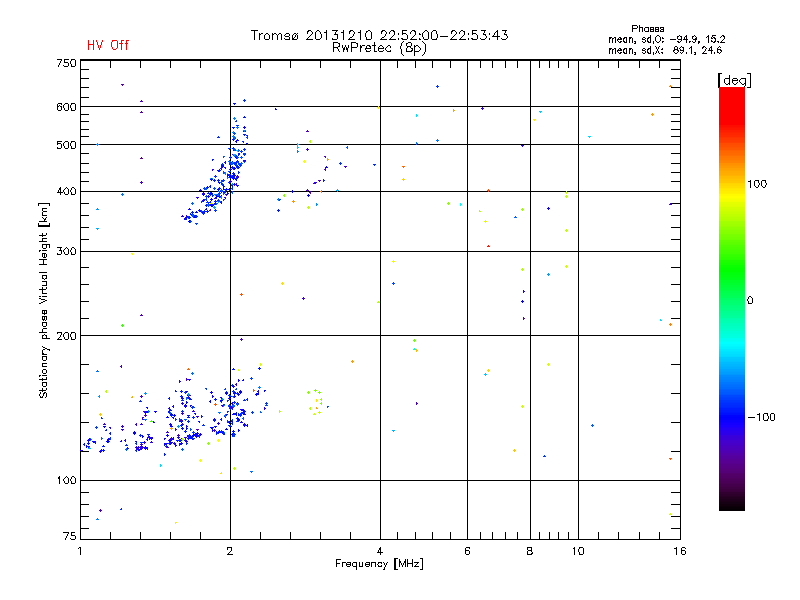Click the y-axis tick label "600"
The image size is (800, 600).
[x=66, y=107]
